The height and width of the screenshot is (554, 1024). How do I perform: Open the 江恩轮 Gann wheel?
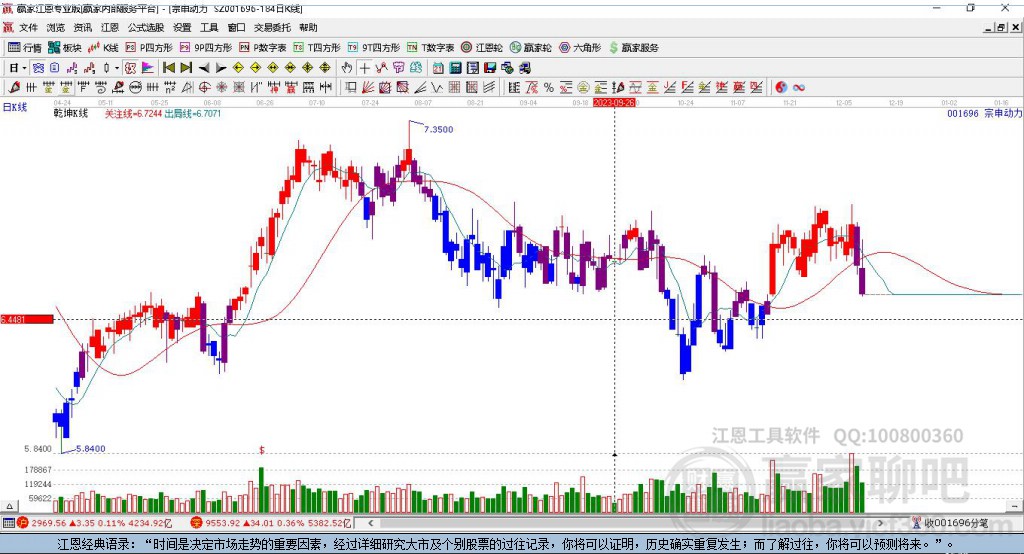(482, 48)
